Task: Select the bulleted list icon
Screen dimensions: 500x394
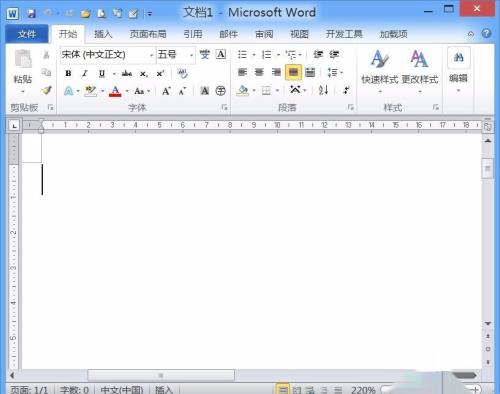Action: (x=242, y=54)
